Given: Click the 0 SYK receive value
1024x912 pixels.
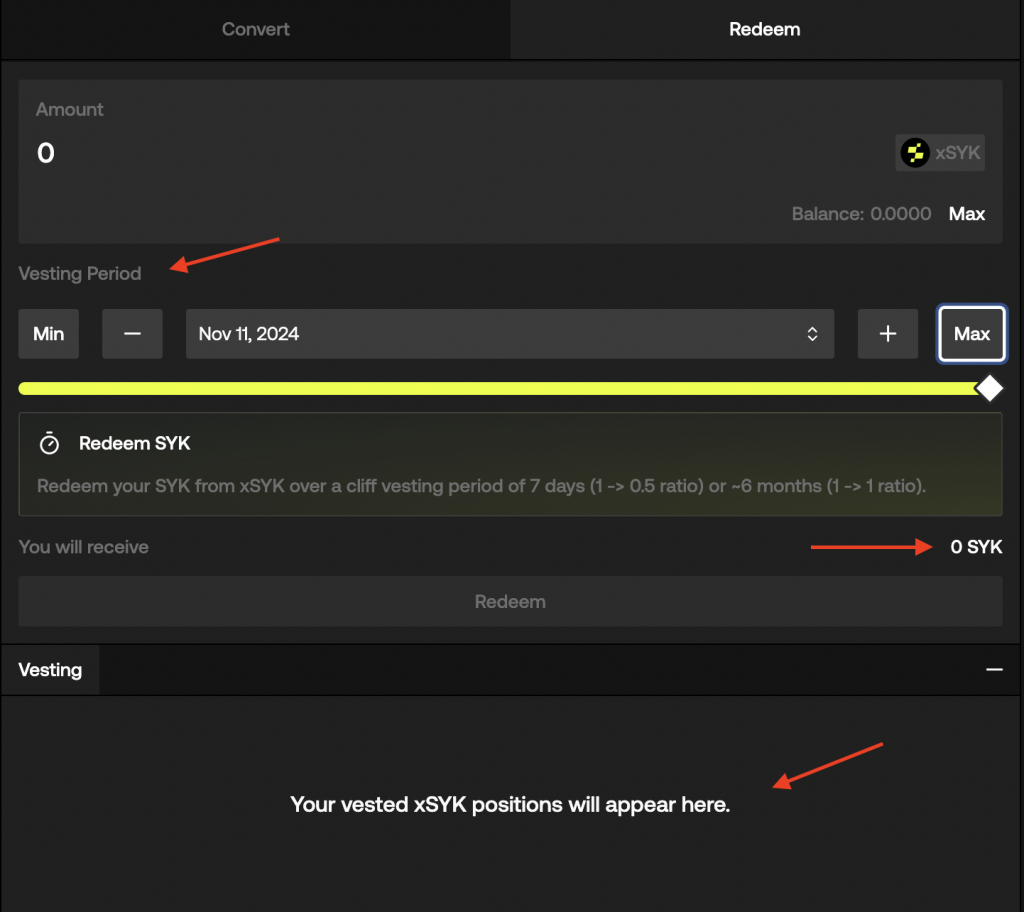Looking at the screenshot, I should click(x=976, y=547).
